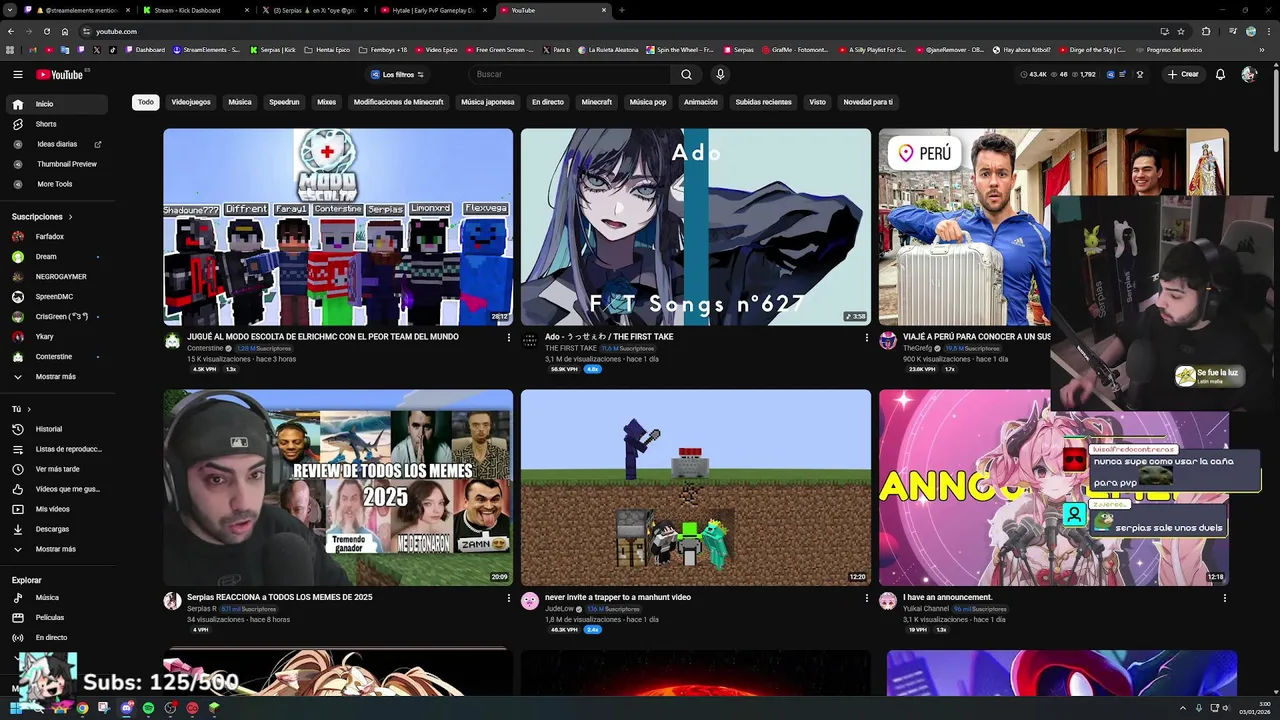Open Serpias memes 2025 thumbnail
Viewport: 1280px width, 720px height.
[338, 488]
